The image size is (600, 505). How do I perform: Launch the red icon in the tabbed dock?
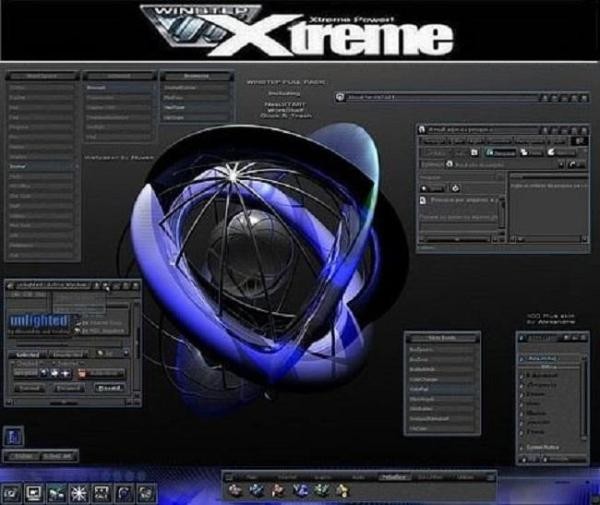click(x=278, y=490)
